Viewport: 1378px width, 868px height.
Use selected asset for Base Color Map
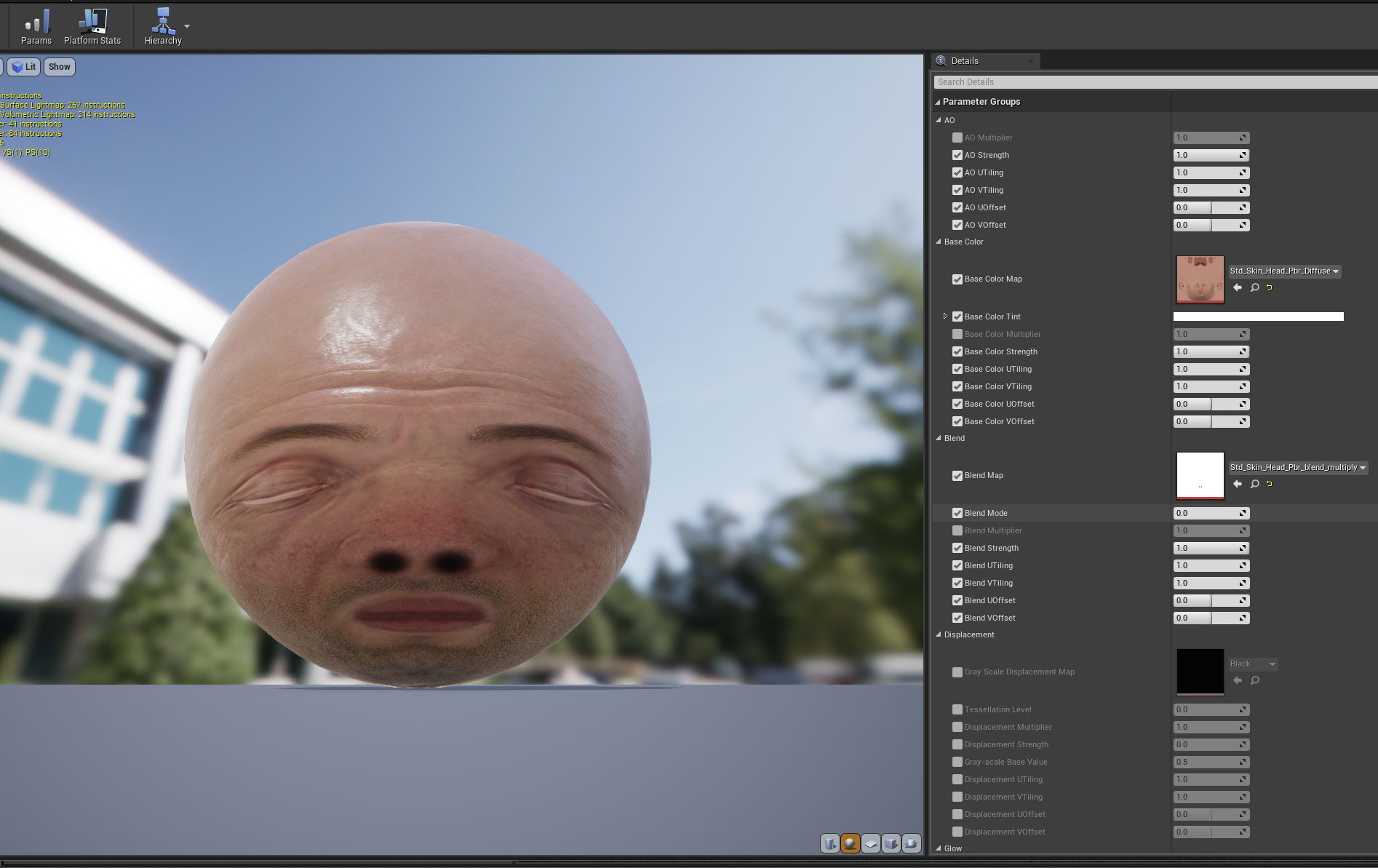1238,287
